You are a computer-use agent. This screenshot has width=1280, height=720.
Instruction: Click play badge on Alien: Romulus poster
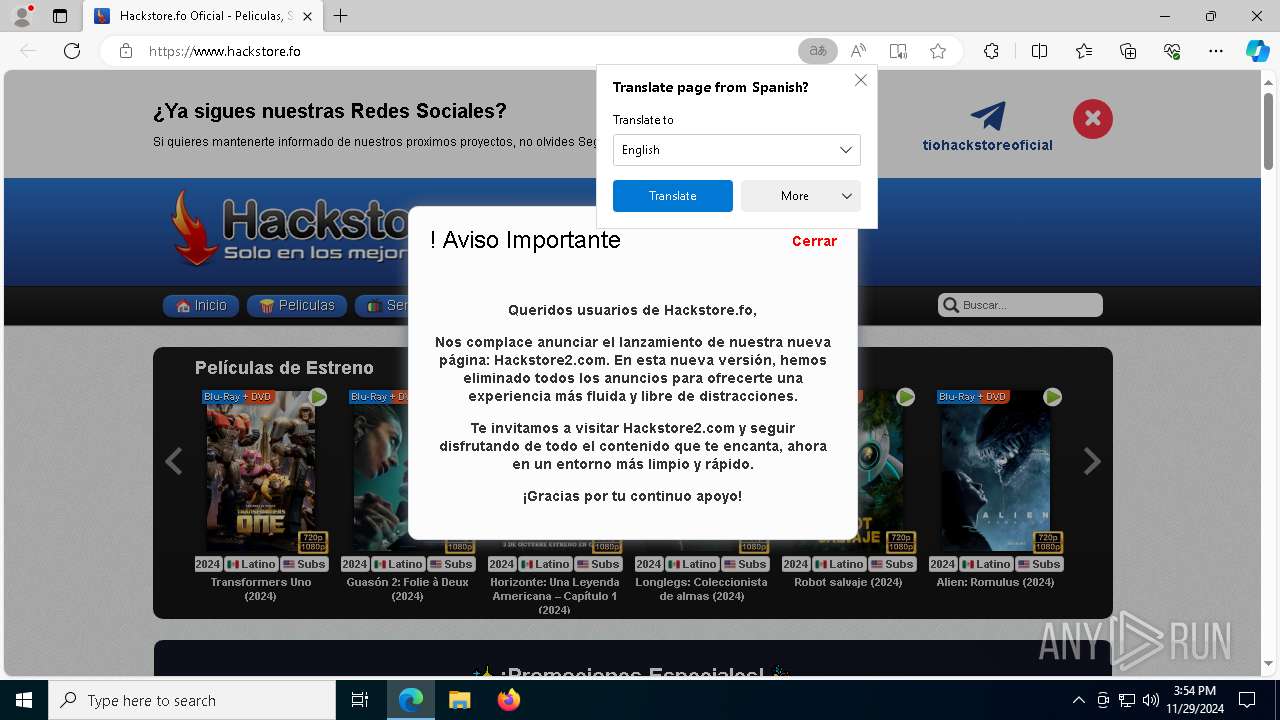pos(1052,397)
